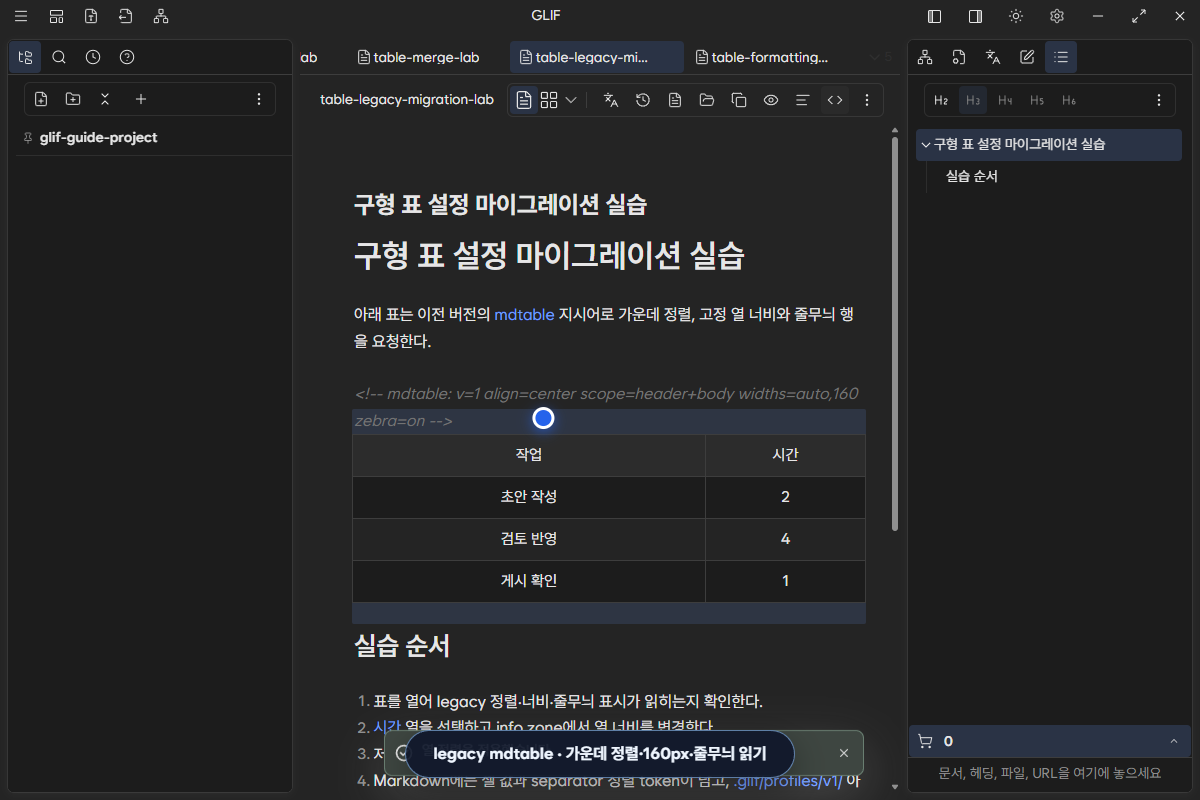This screenshot has width=1200, height=800.
Task: Click the plus add button in explorer
Action: coord(141,99)
